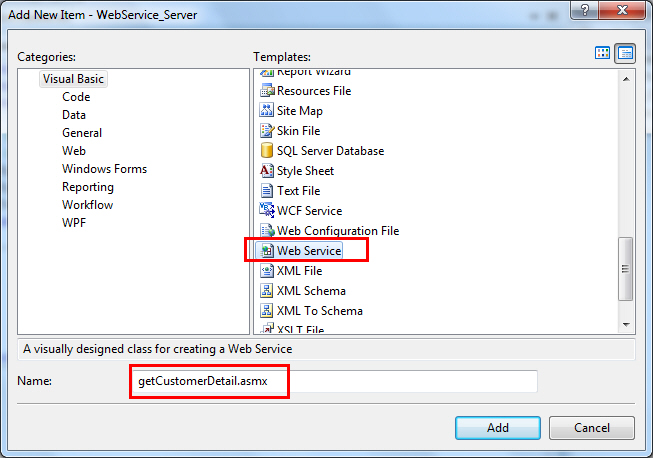The image size is (653, 458).
Task: Choose the 'Resources File' template label
Action: tap(314, 91)
